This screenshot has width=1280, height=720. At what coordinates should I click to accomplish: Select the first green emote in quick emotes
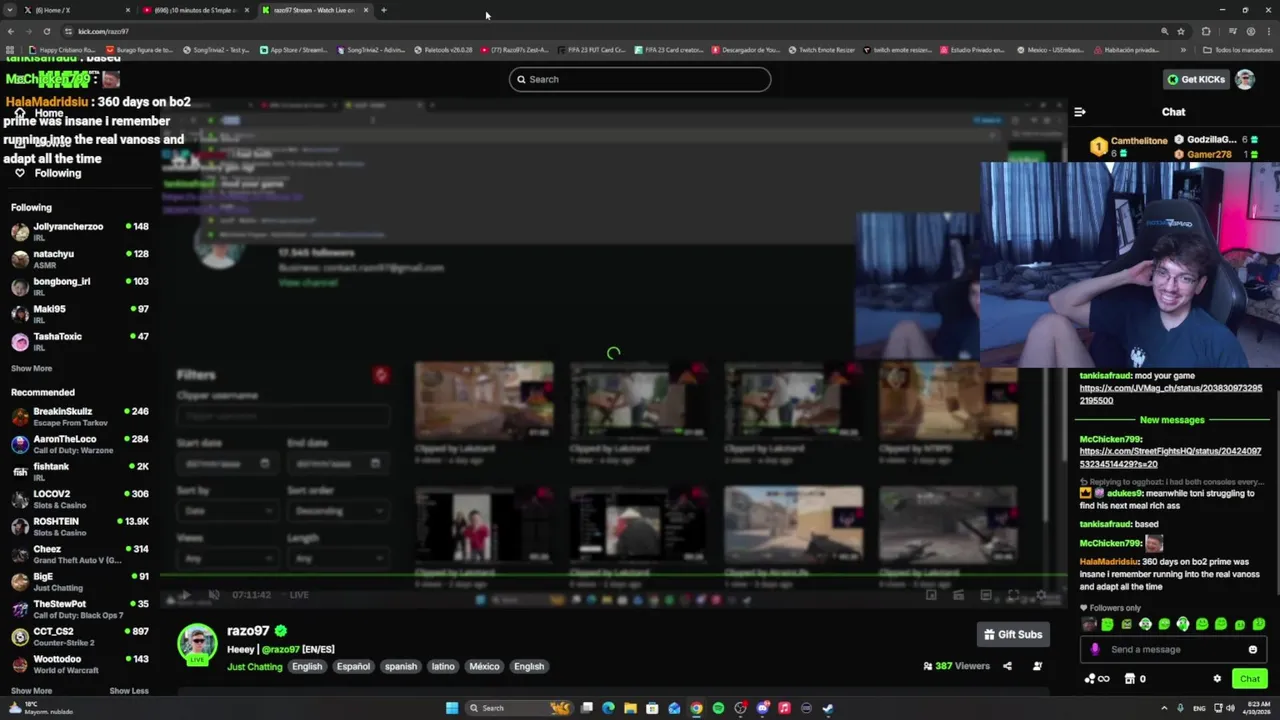pyautogui.click(x=1107, y=624)
